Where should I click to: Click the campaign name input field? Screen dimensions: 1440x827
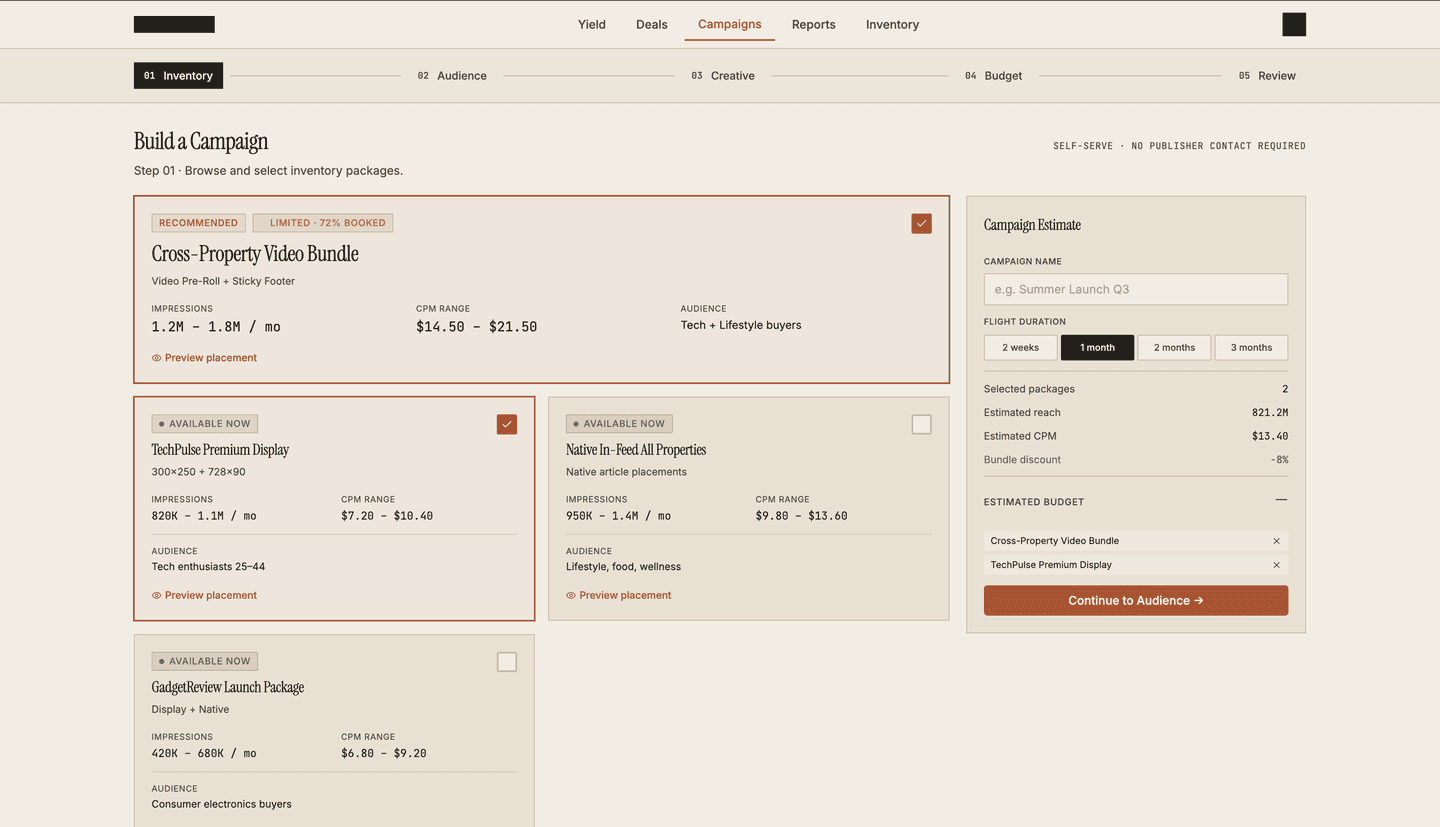click(1135, 289)
